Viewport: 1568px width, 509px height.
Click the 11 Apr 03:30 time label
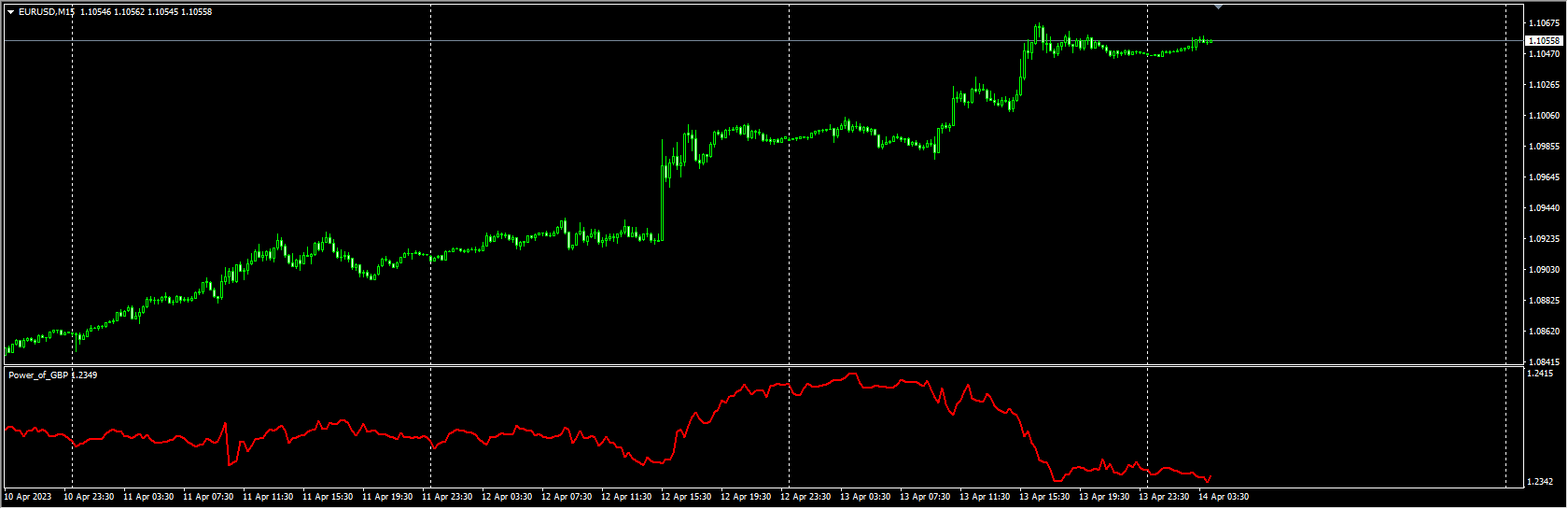click(x=148, y=497)
